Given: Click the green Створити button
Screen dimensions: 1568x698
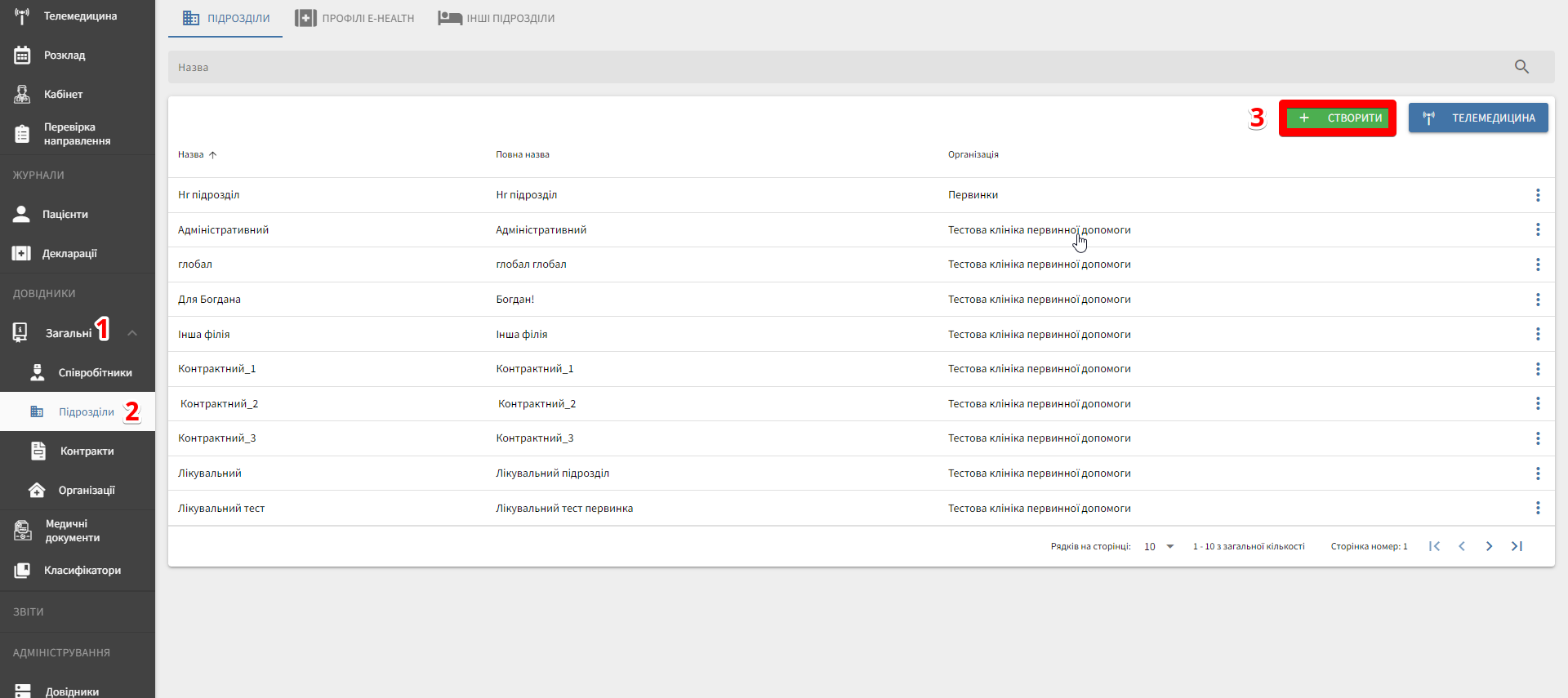Looking at the screenshot, I should pos(1338,118).
